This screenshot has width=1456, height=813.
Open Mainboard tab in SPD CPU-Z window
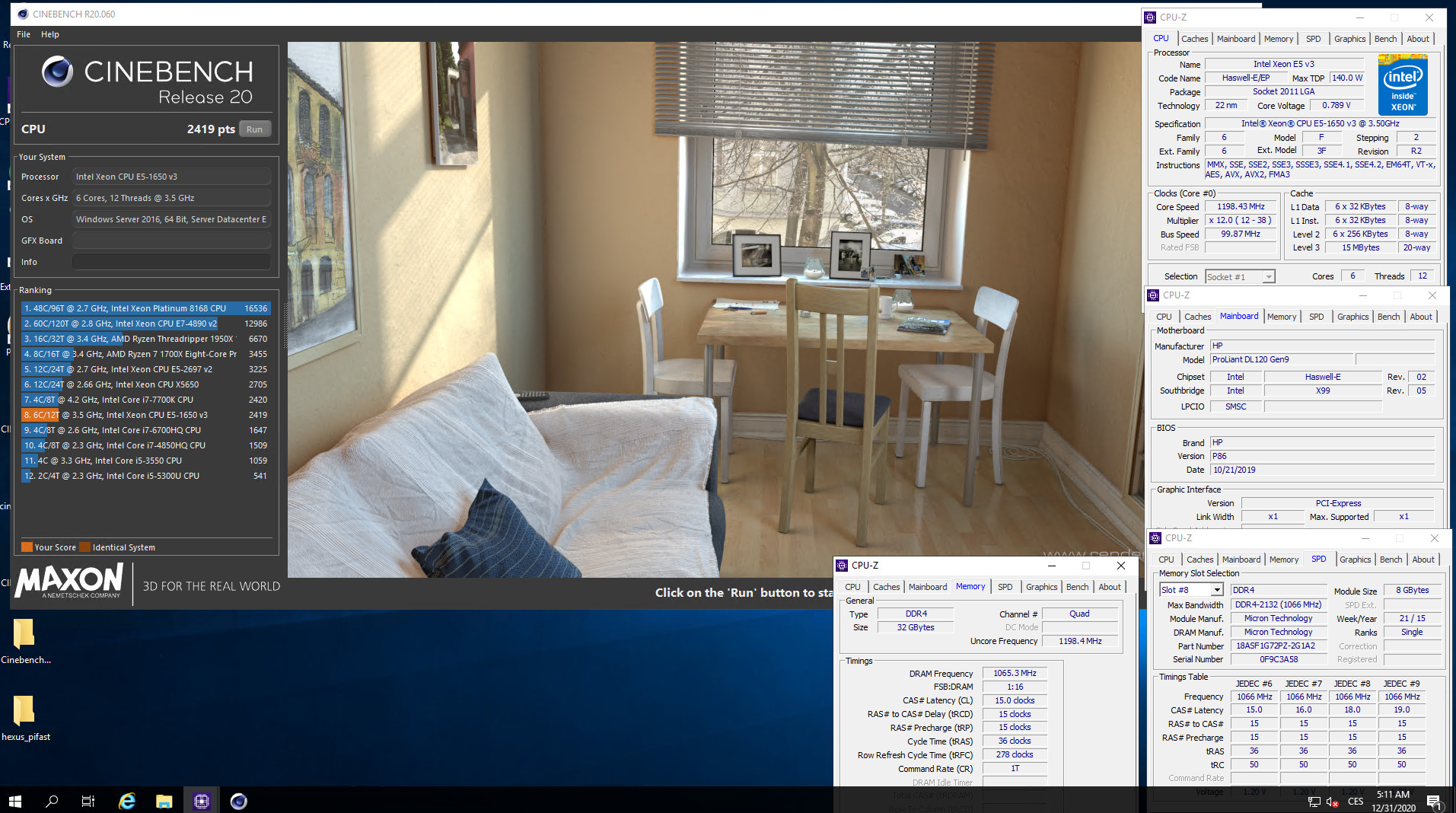1241,560
